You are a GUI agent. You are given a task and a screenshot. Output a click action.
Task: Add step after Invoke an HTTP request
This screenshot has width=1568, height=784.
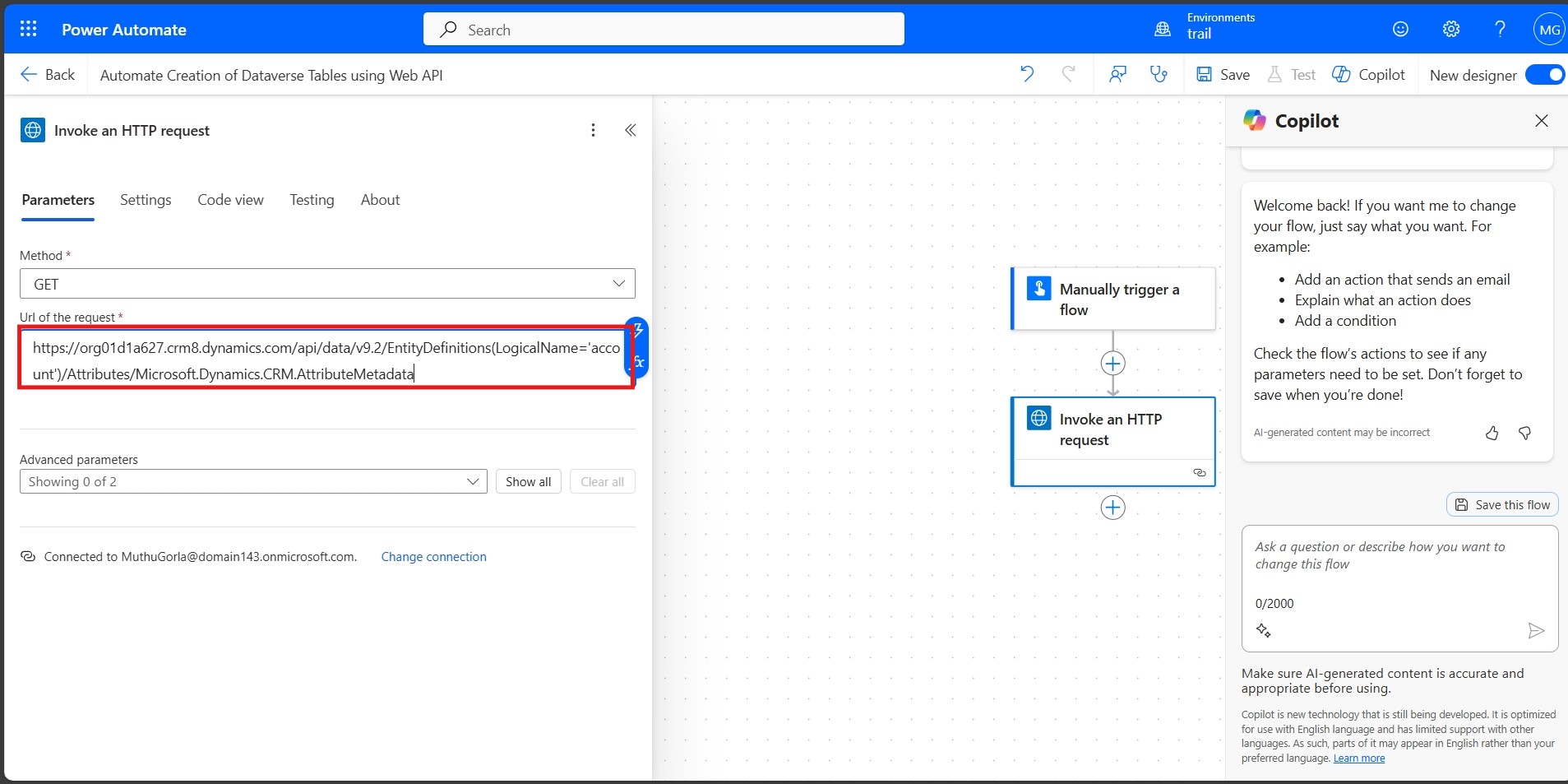(x=1112, y=508)
